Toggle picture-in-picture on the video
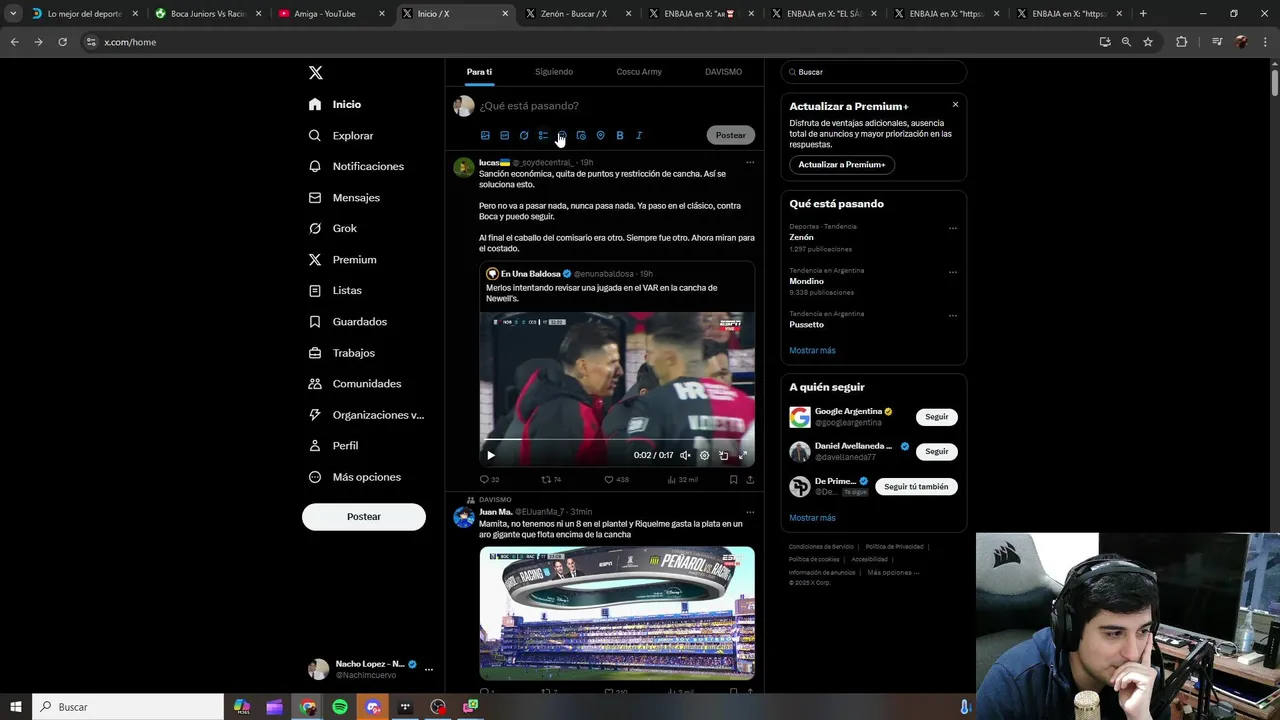This screenshot has width=1280, height=720. click(x=723, y=455)
